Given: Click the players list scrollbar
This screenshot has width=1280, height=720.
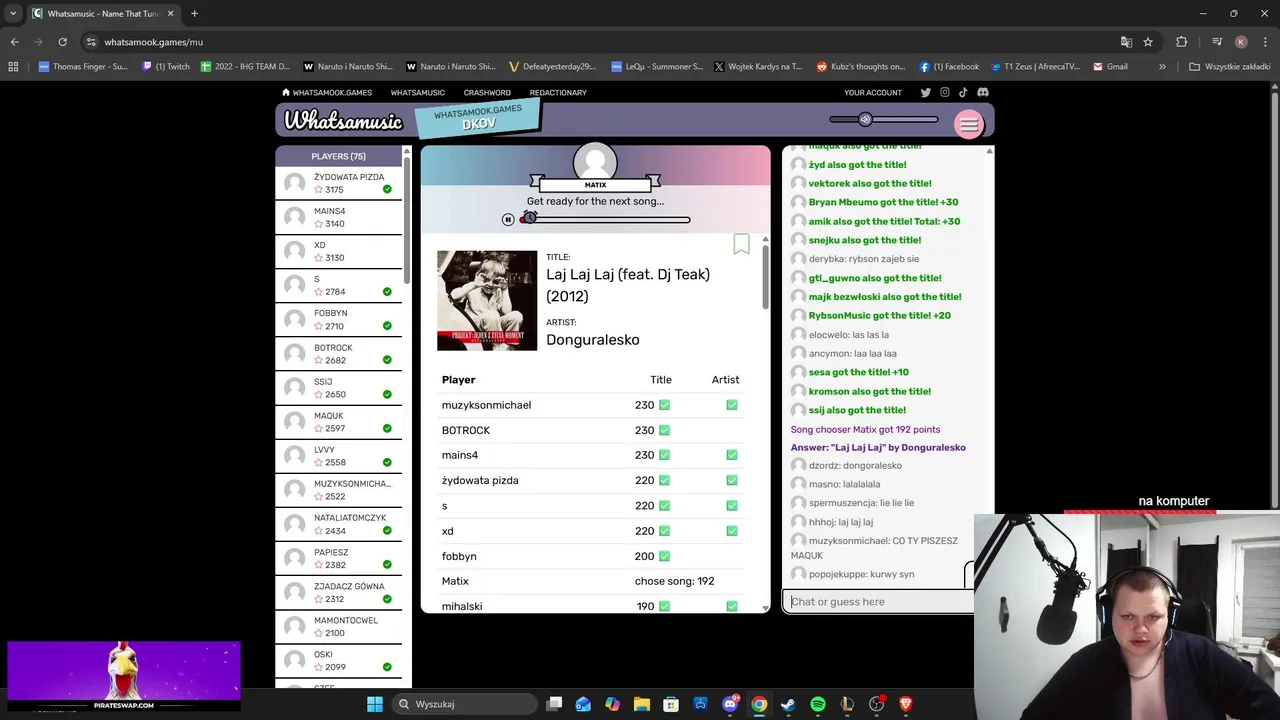Looking at the screenshot, I should (x=406, y=220).
